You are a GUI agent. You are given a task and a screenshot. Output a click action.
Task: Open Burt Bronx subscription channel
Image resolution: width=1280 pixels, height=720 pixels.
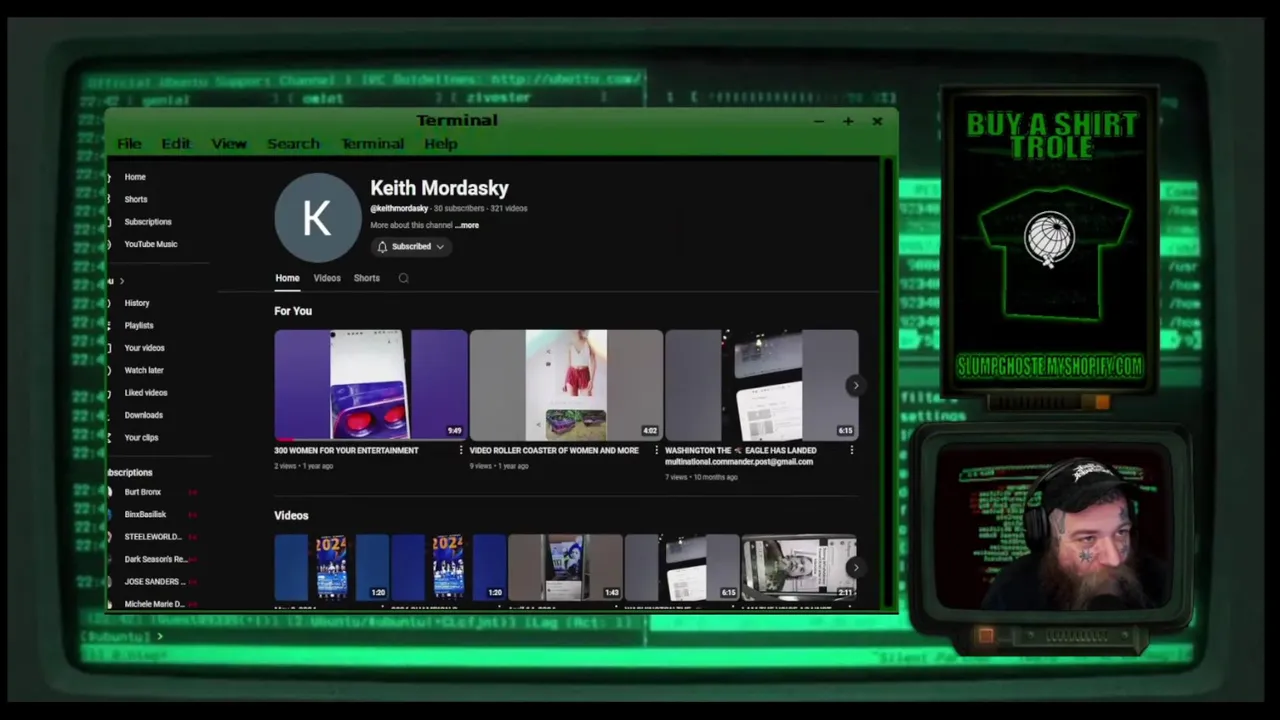tap(142, 492)
